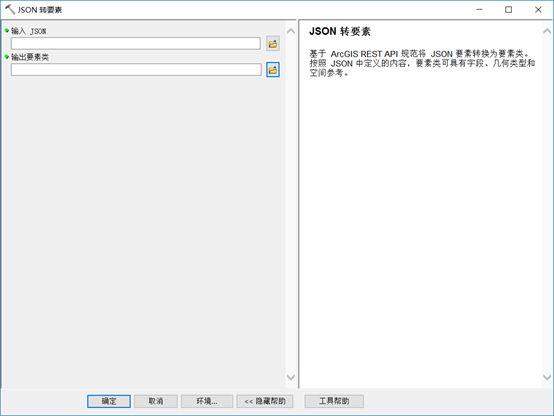The height and width of the screenshot is (416, 554).
Task: Click scroll up arrow of parameters pane
Action: [291, 31]
